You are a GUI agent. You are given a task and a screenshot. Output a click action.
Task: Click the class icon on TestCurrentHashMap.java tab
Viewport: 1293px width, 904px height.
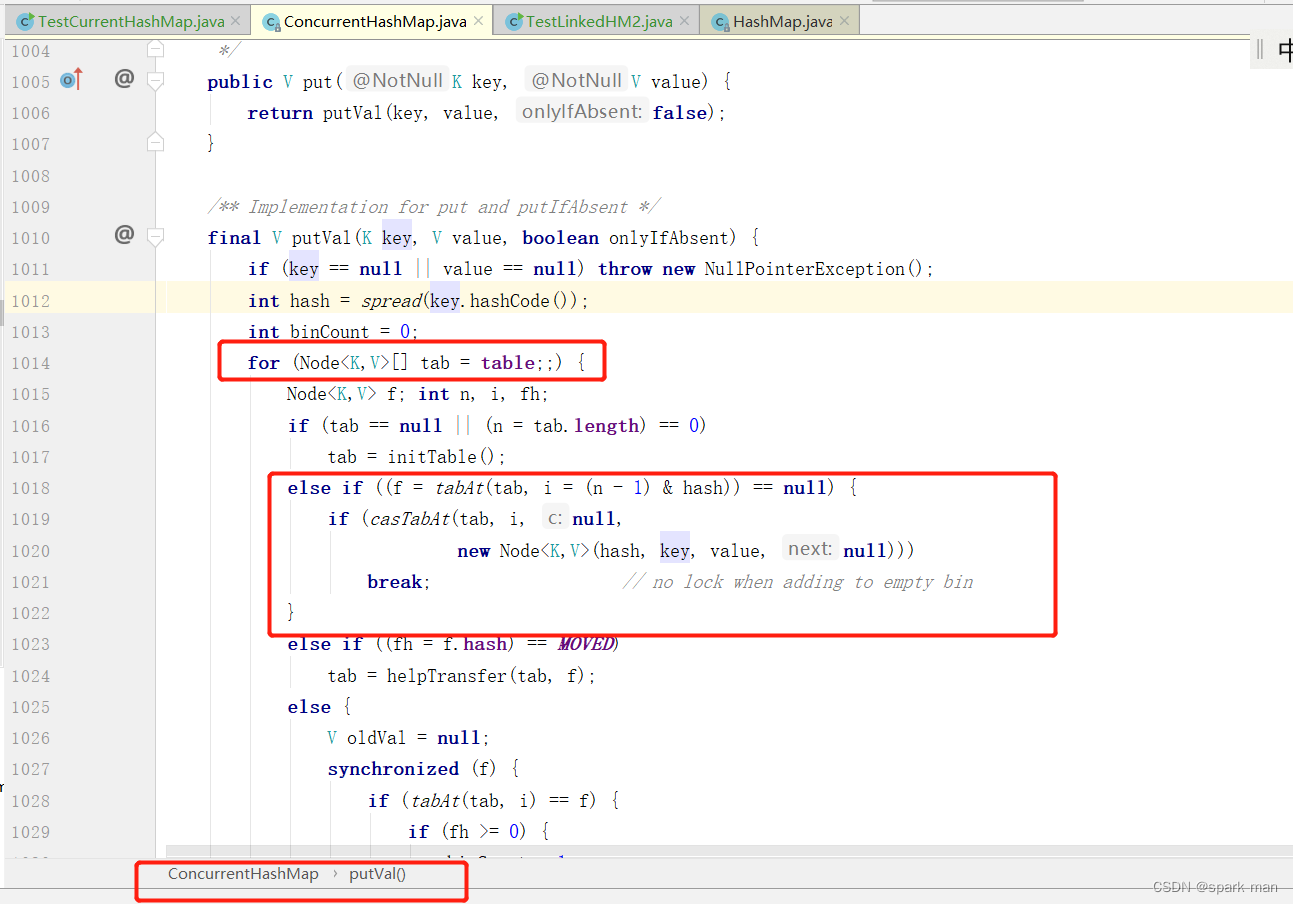26,22
